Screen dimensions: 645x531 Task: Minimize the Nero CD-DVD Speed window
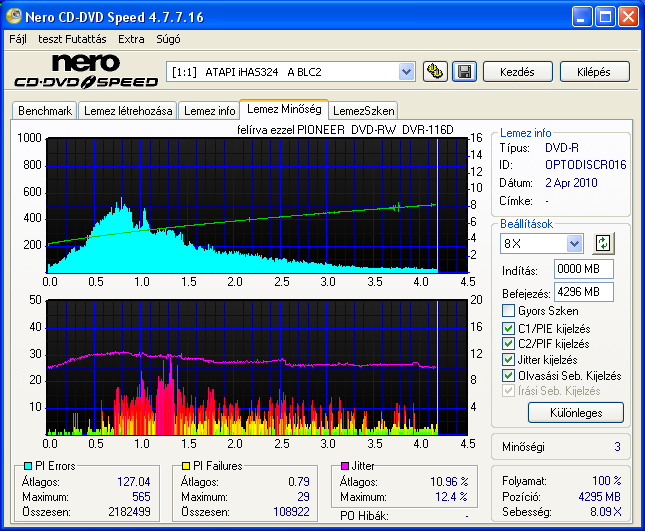pos(582,17)
